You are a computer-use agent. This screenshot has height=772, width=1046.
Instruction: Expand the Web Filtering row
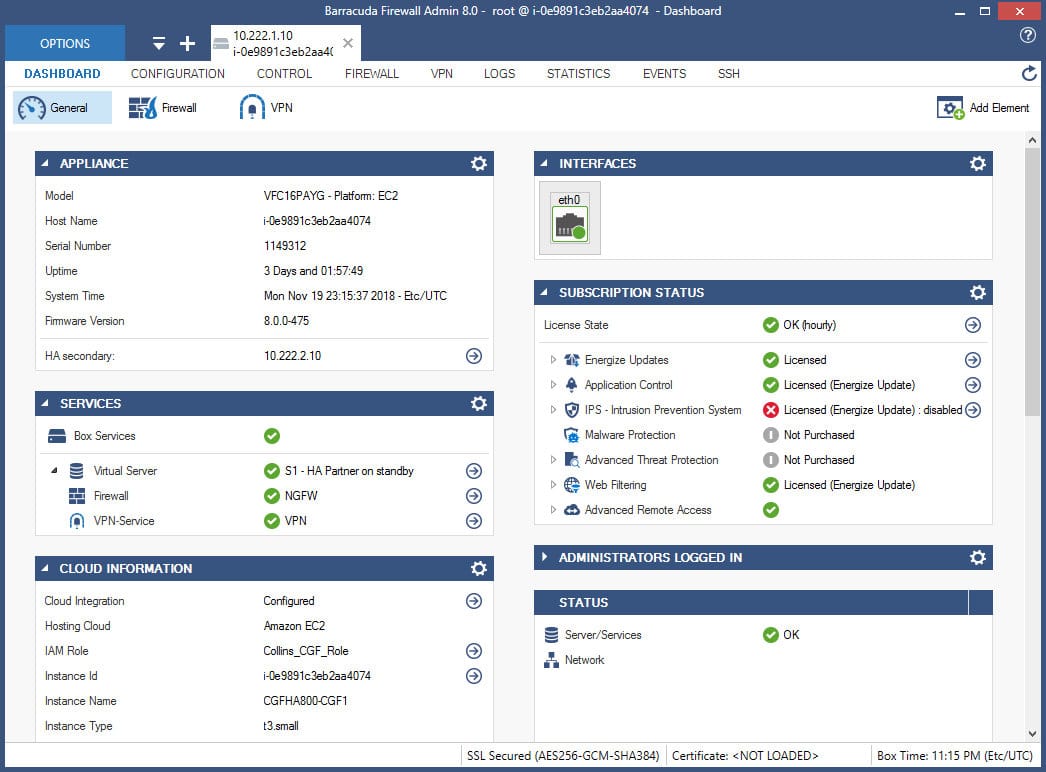553,485
